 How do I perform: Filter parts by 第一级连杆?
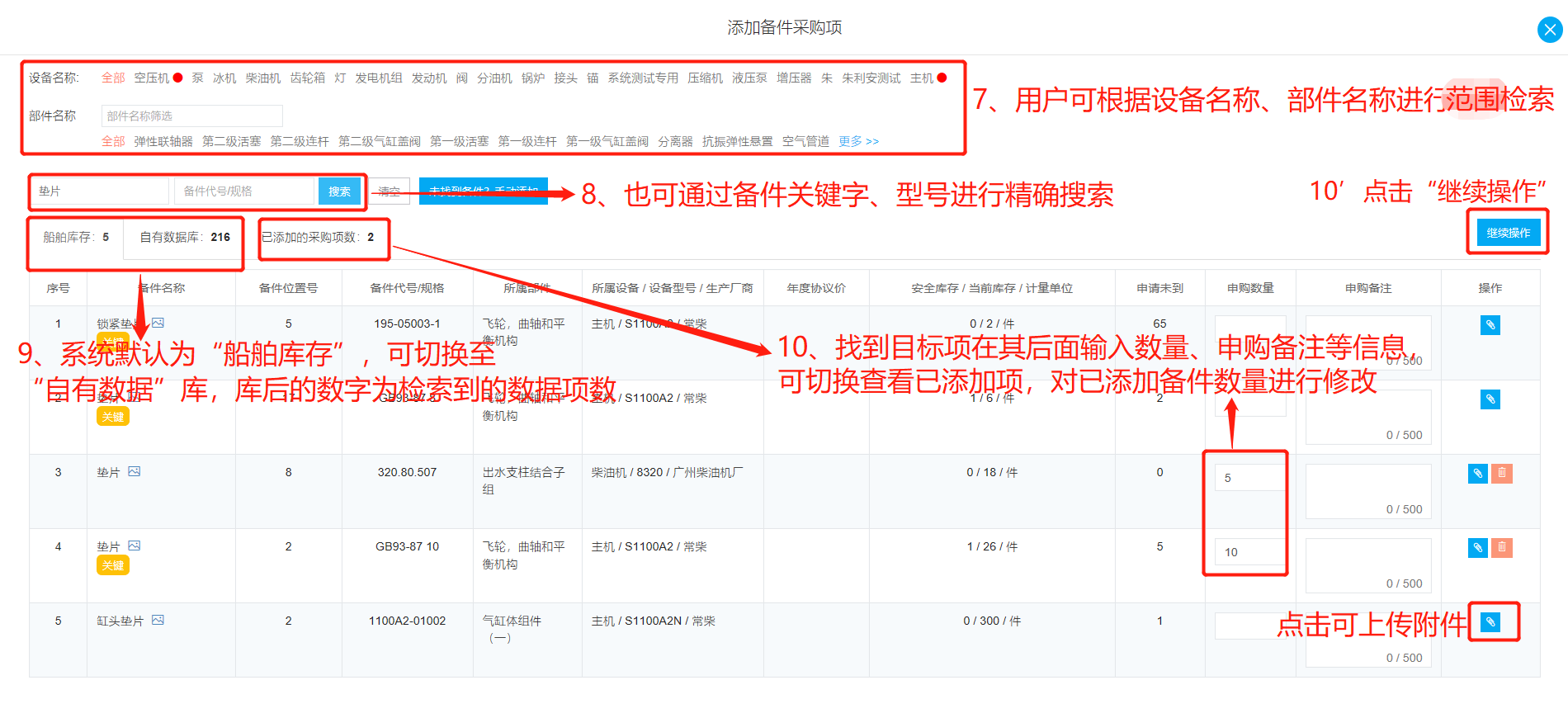(527, 141)
